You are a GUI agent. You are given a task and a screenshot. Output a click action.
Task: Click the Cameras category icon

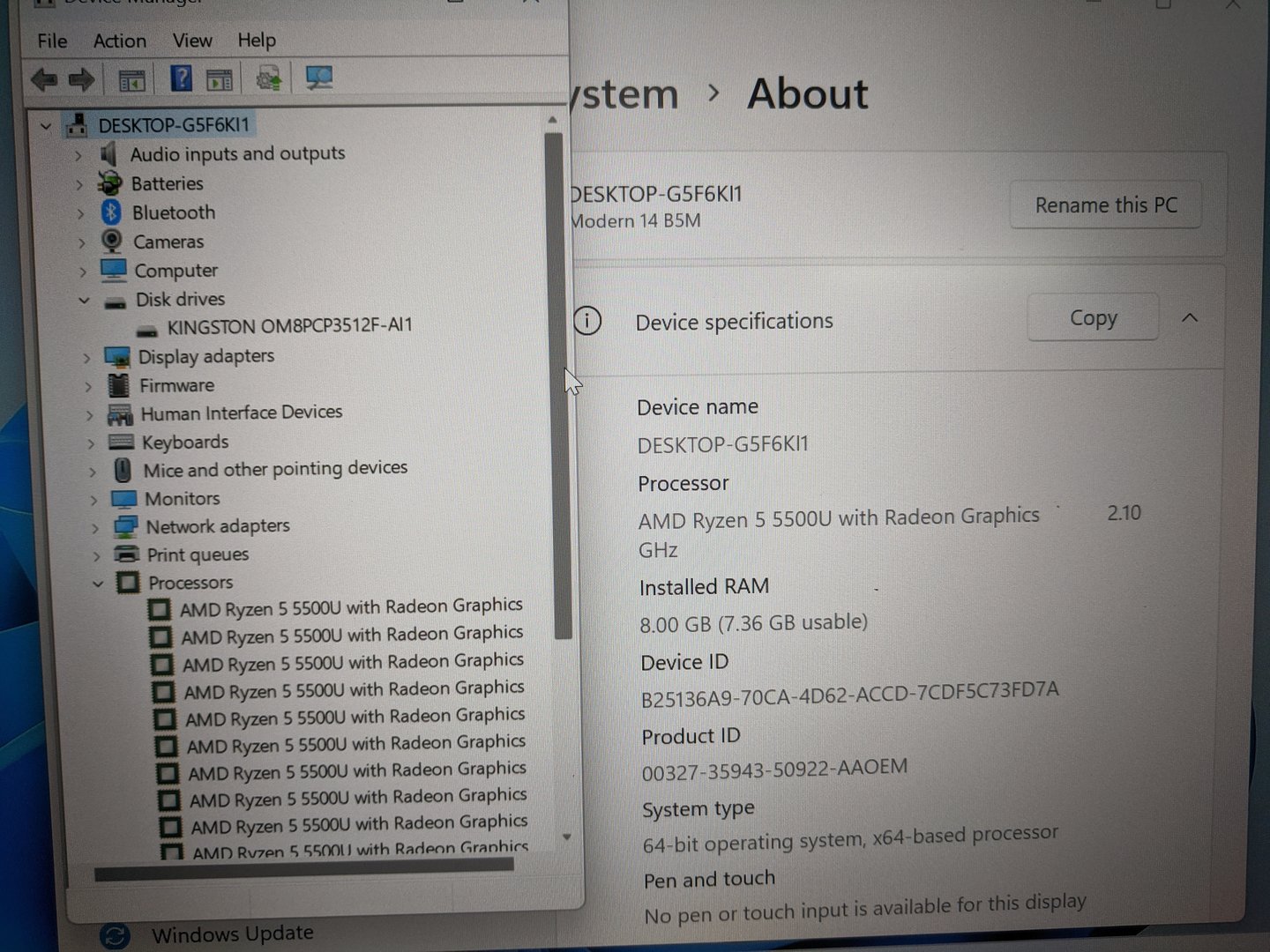[112, 241]
